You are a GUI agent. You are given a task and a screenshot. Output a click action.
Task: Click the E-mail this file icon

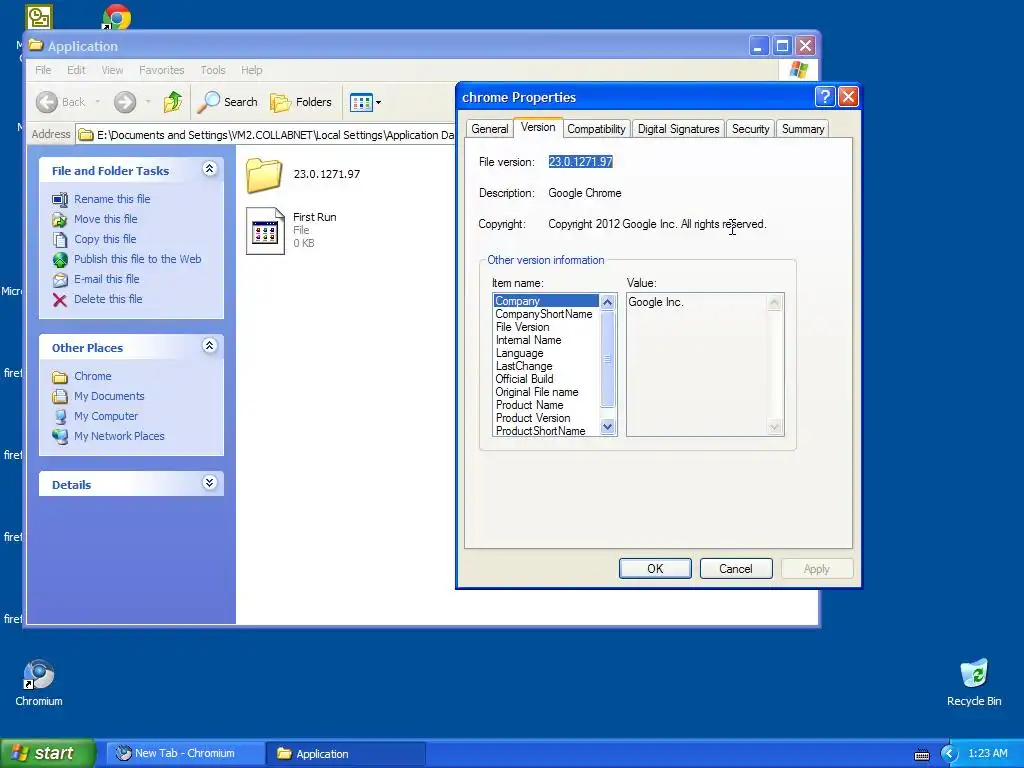59,280
